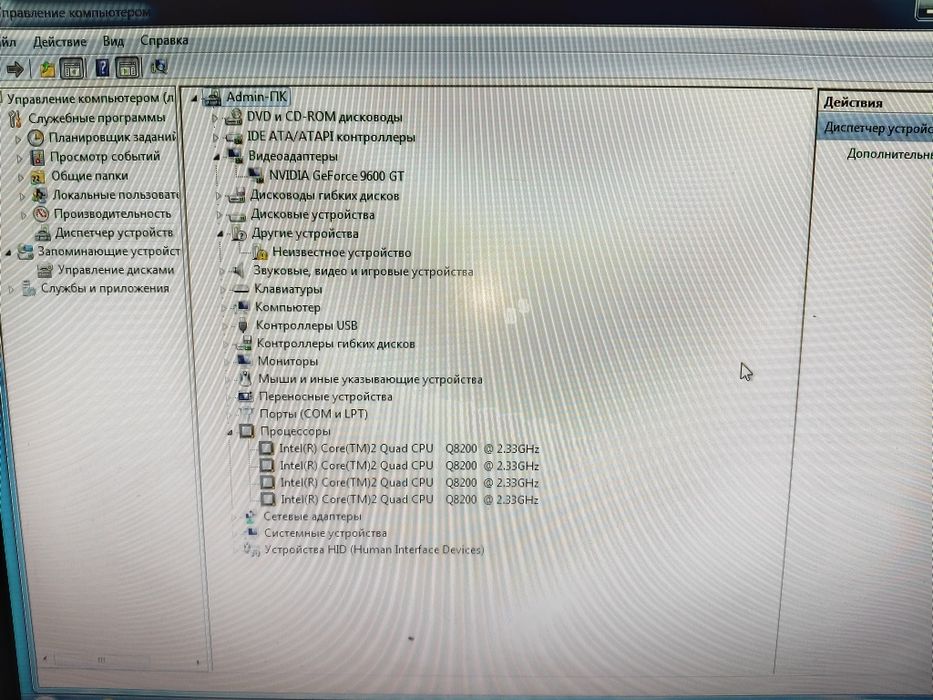Expand IDE ATA/ATAPI контроллеры node
This screenshot has height=700, width=933.
pyautogui.click(x=216, y=138)
